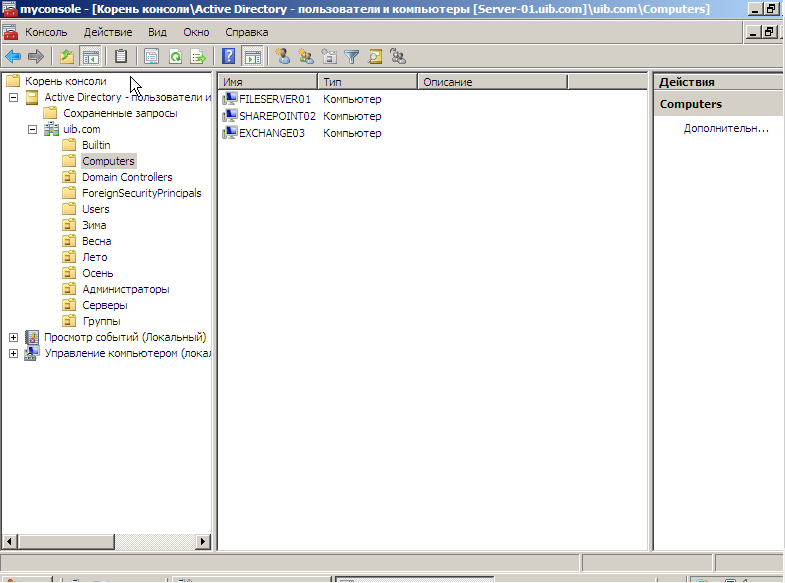Select the EXCHANGE03 computer entry
785x583 pixels.
pos(272,133)
